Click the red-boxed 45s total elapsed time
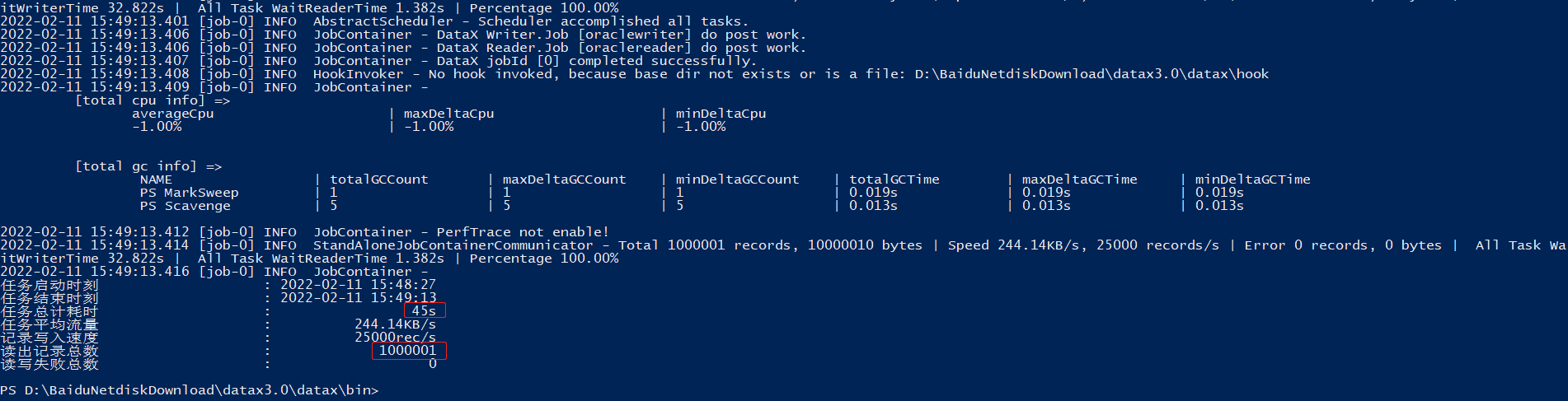 pos(424,310)
